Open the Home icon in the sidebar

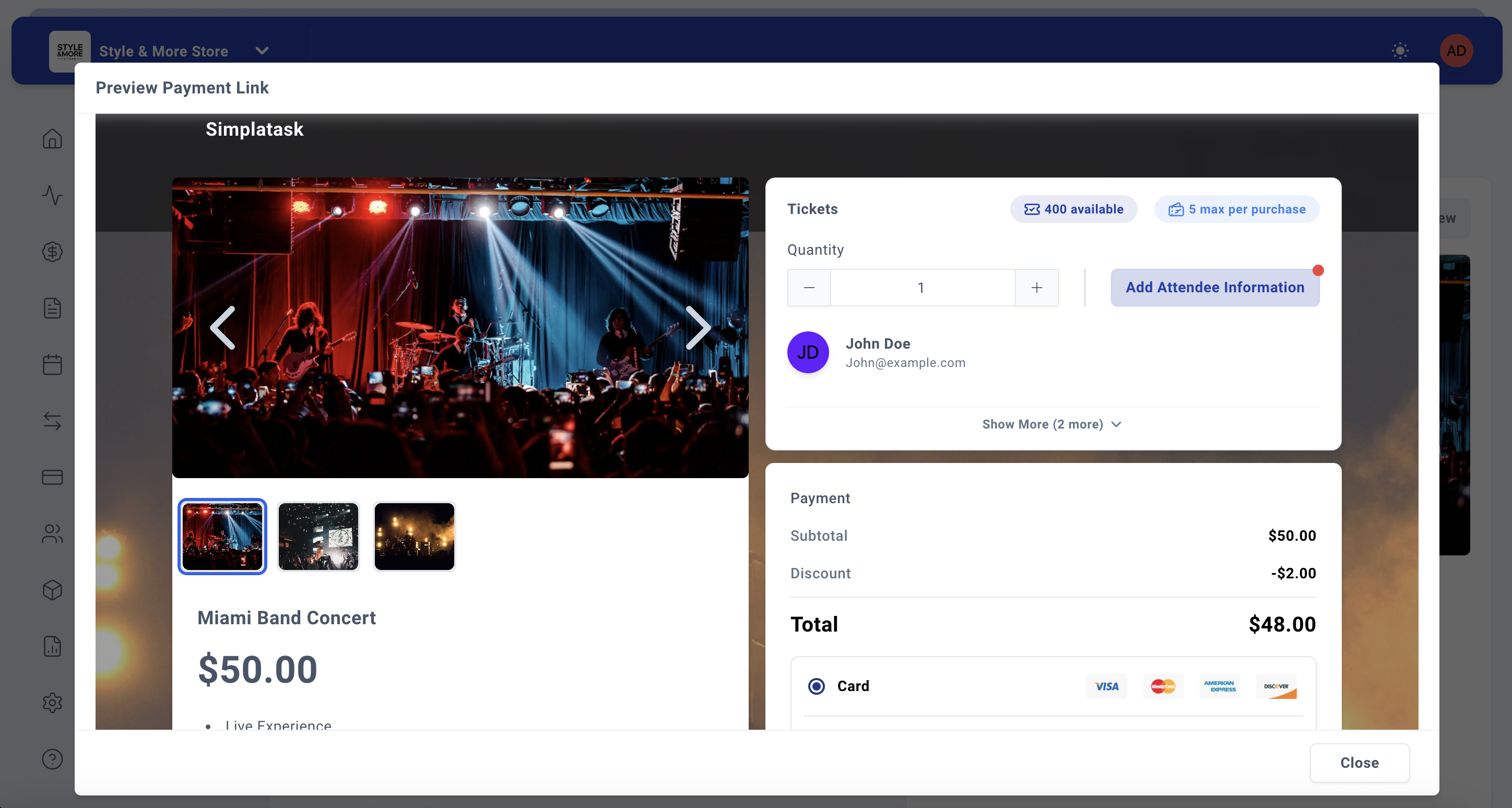click(x=52, y=139)
